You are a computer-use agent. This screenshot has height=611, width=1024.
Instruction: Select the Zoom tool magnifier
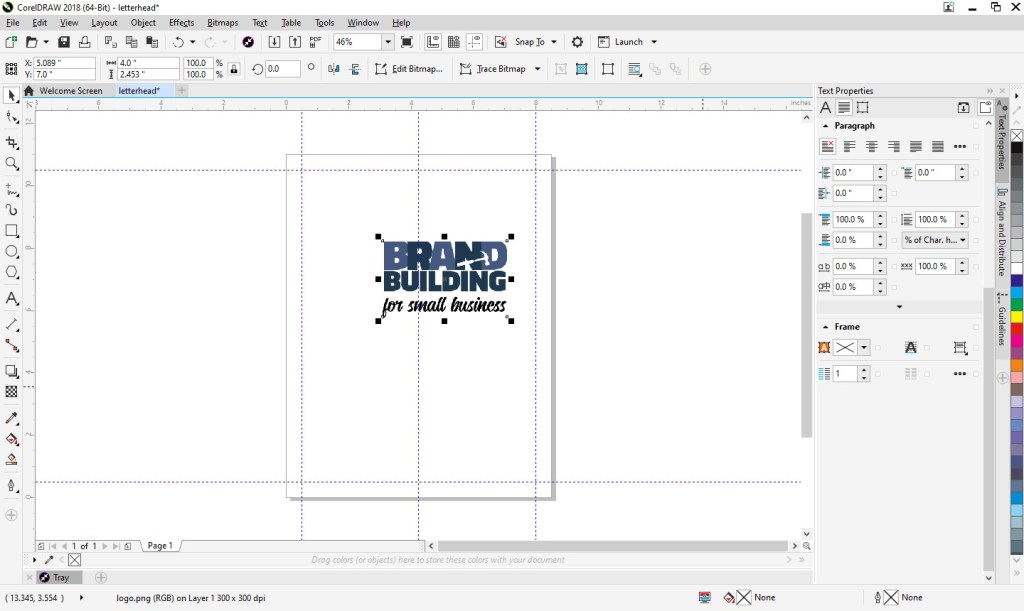[12, 164]
